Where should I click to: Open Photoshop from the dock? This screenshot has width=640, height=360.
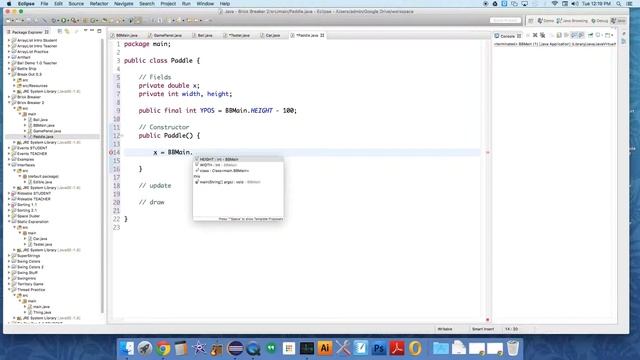379,348
